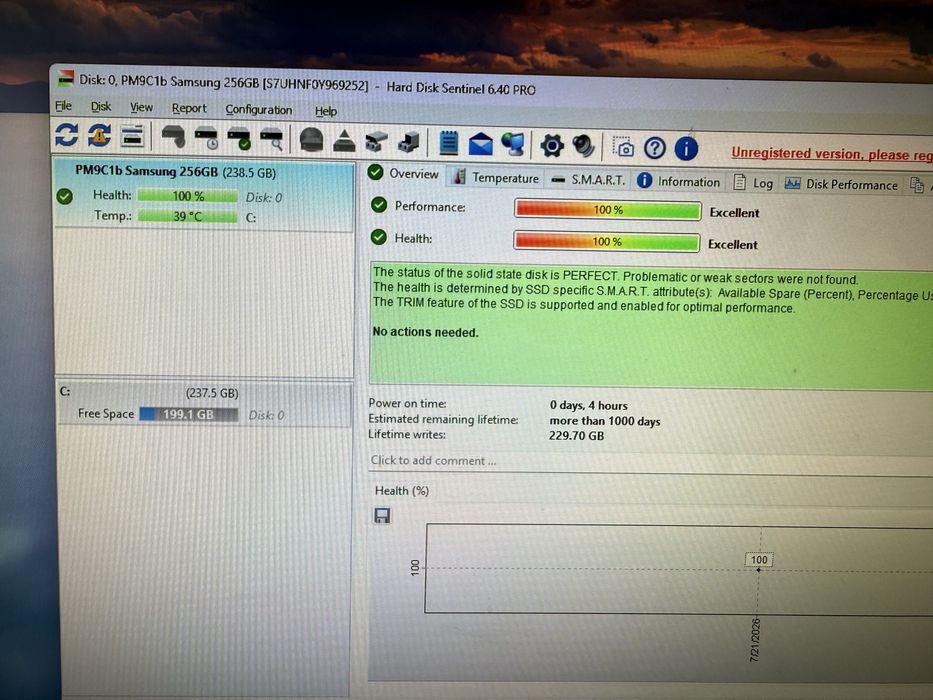Screen dimensions: 933x700
Task: Click the disk with green checkmark icon
Action: (239, 139)
